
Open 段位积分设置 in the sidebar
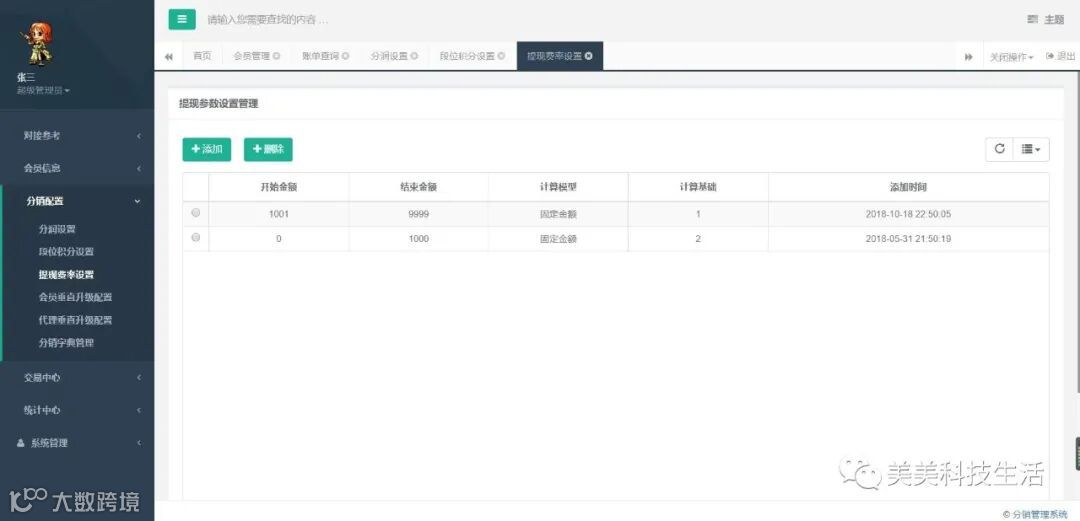point(66,252)
